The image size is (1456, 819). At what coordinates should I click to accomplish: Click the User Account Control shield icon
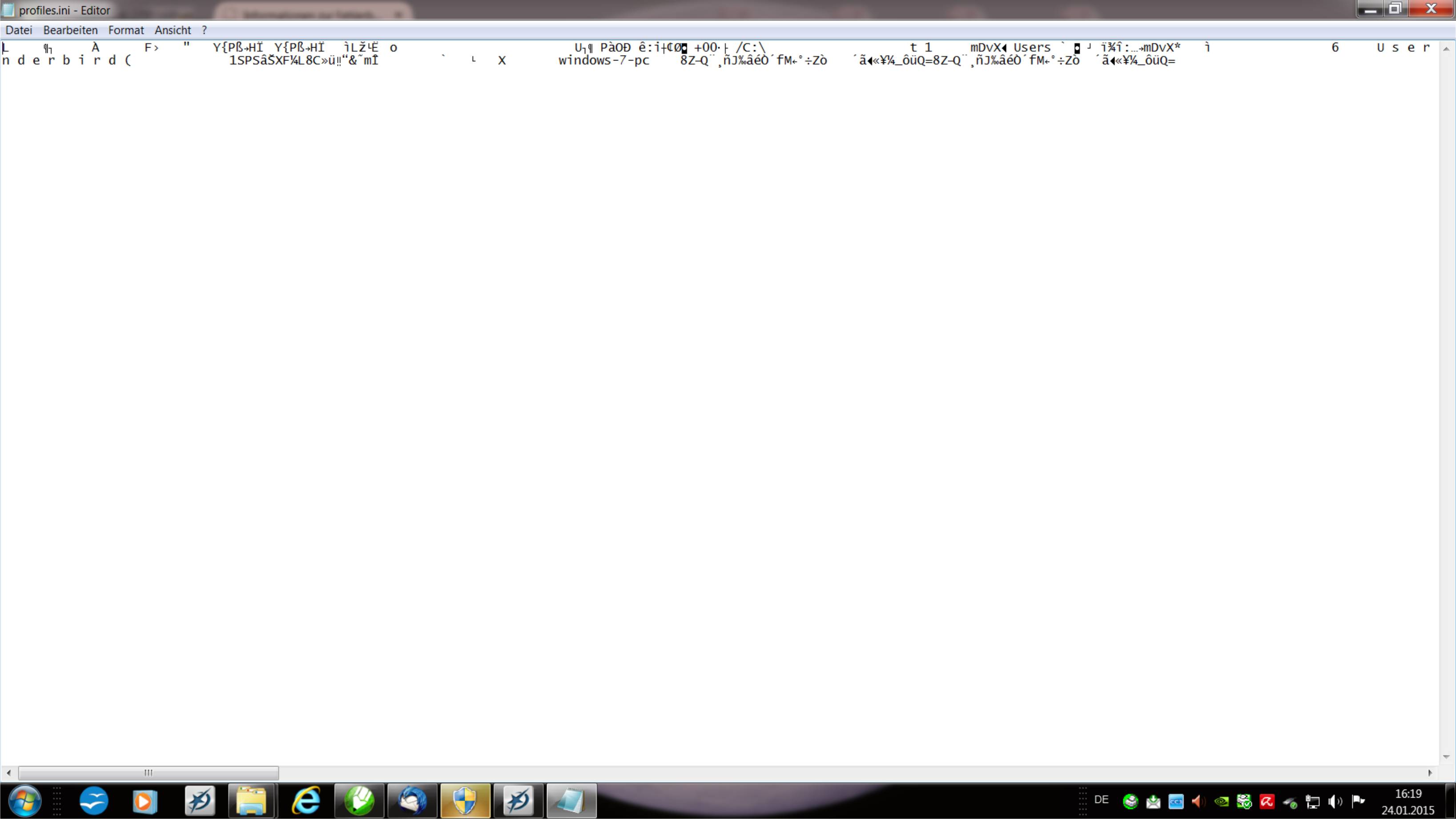click(465, 800)
